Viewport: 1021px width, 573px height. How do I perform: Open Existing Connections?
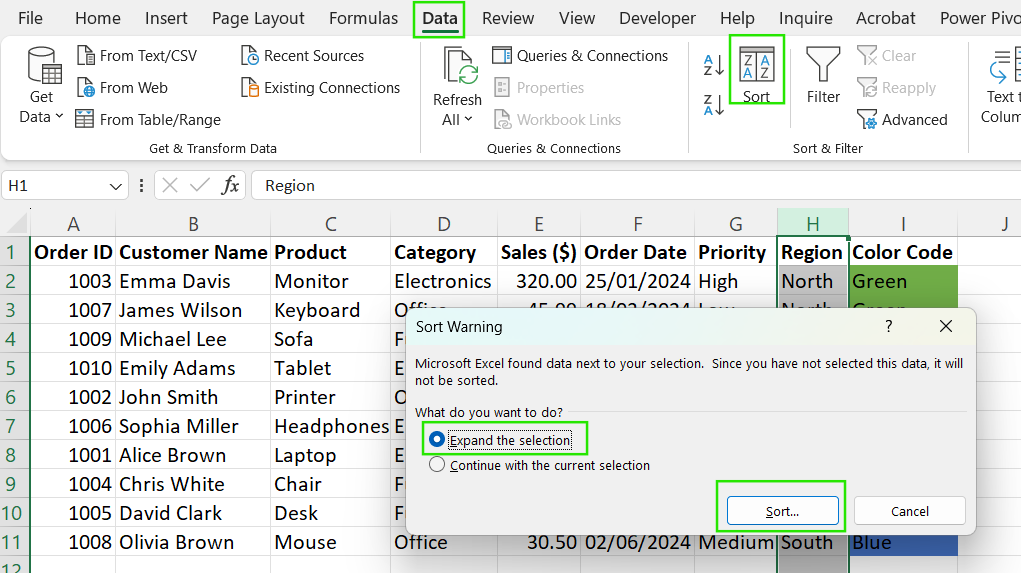[320, 88]
